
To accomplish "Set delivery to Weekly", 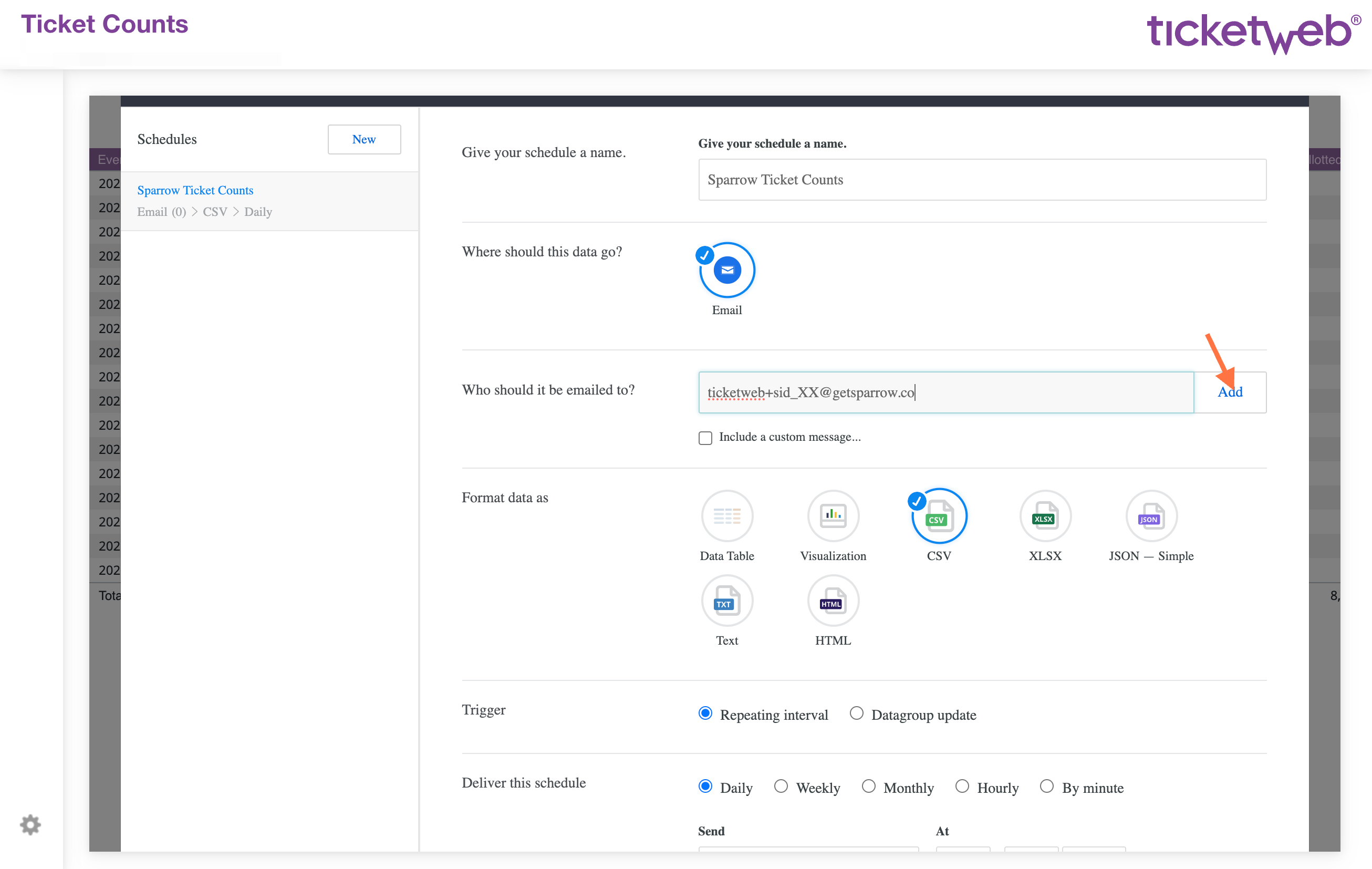I will (x=781, y=787).
